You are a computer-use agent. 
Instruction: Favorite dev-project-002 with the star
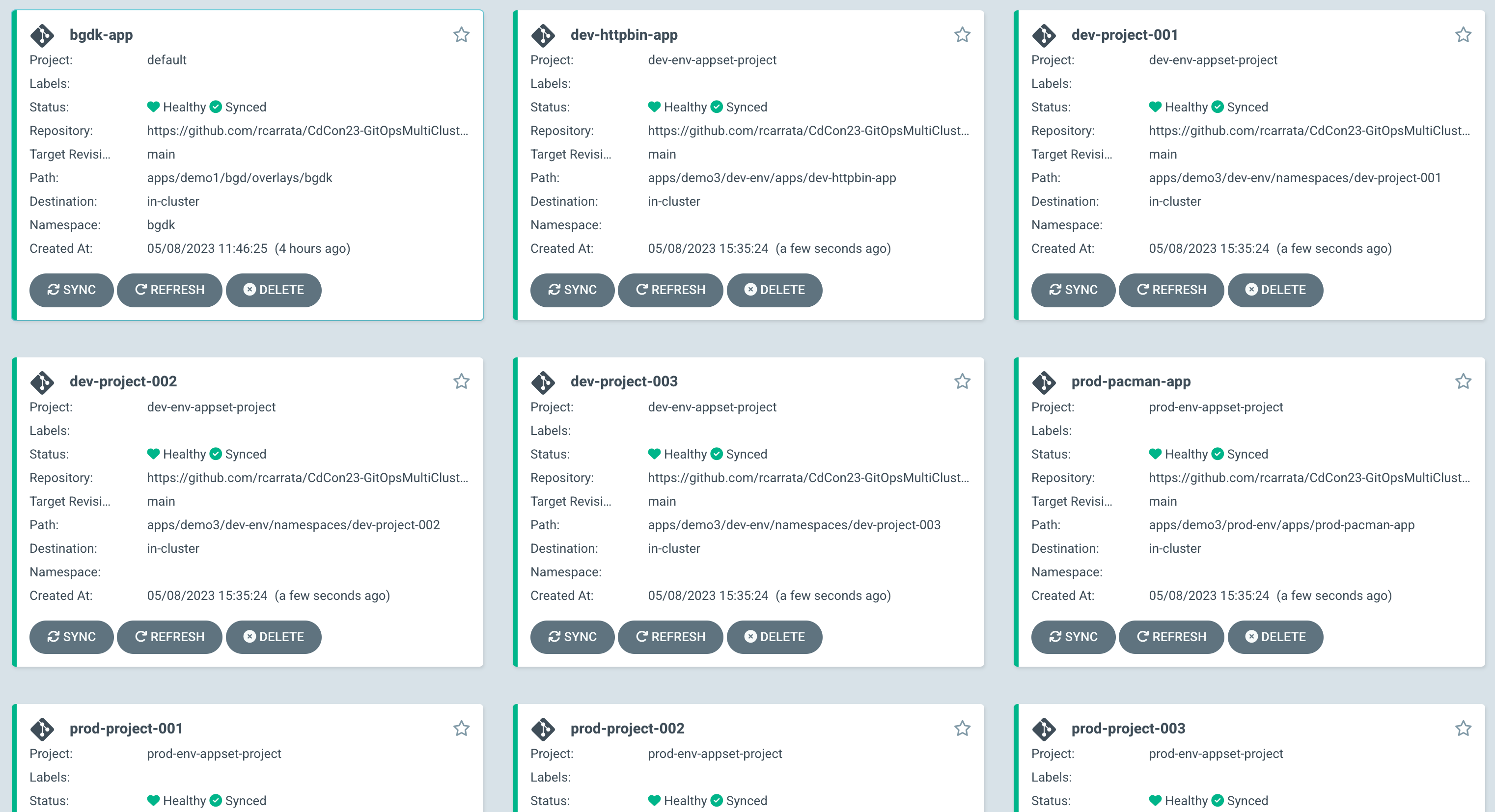pos(461,381)
